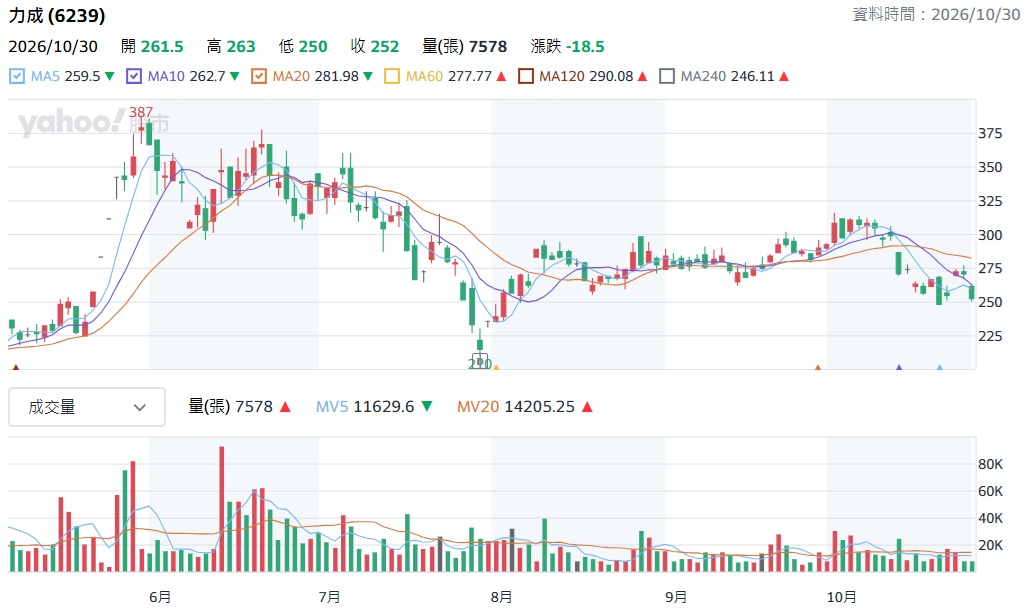The width and height of the screenshot is (1026, 608).
Task: Click the green down arrow beside MA10 262.7
Action: [x=234, y=77]
